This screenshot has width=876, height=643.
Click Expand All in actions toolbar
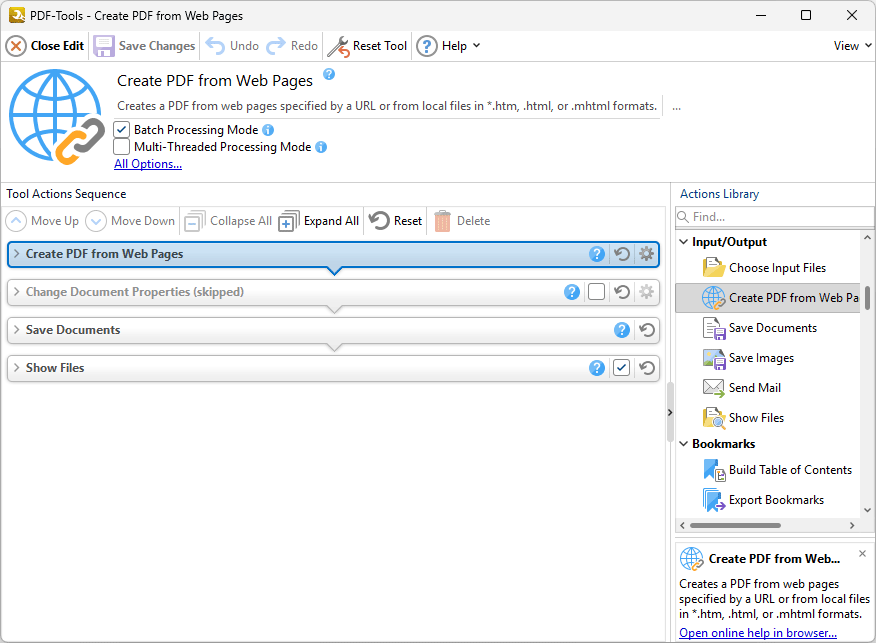(x=318, y=221)
